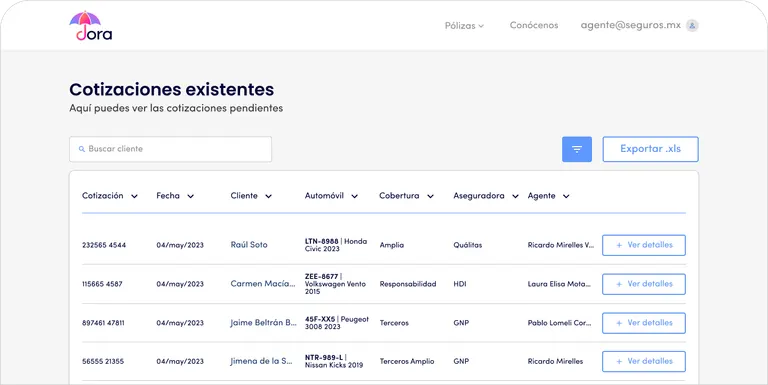View details for Raúl Soto quote
Image resolution: width=768 pixels, height=385 pixels.
coord(644,245)
